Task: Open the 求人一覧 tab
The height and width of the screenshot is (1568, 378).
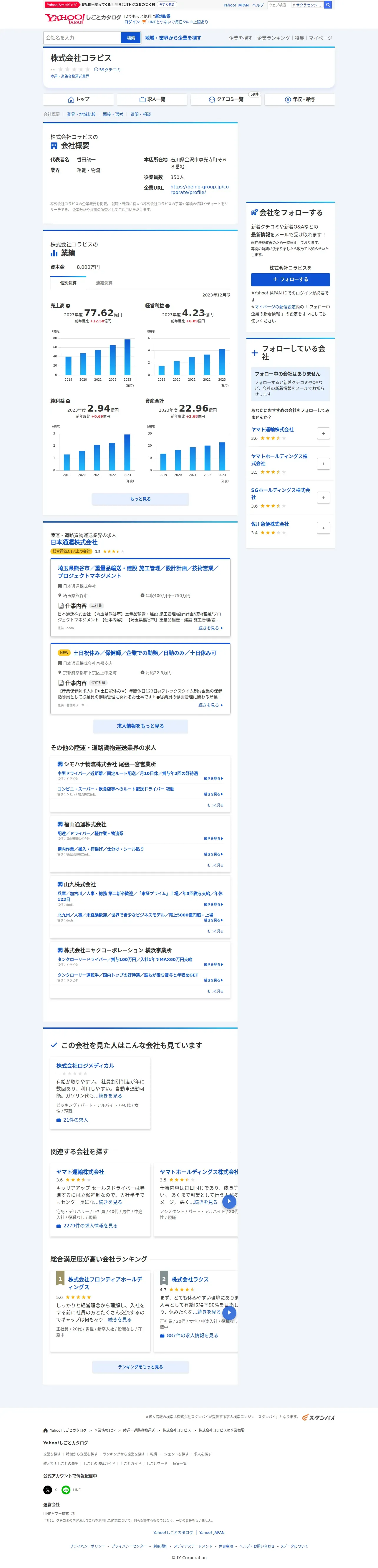Action: 152,99
